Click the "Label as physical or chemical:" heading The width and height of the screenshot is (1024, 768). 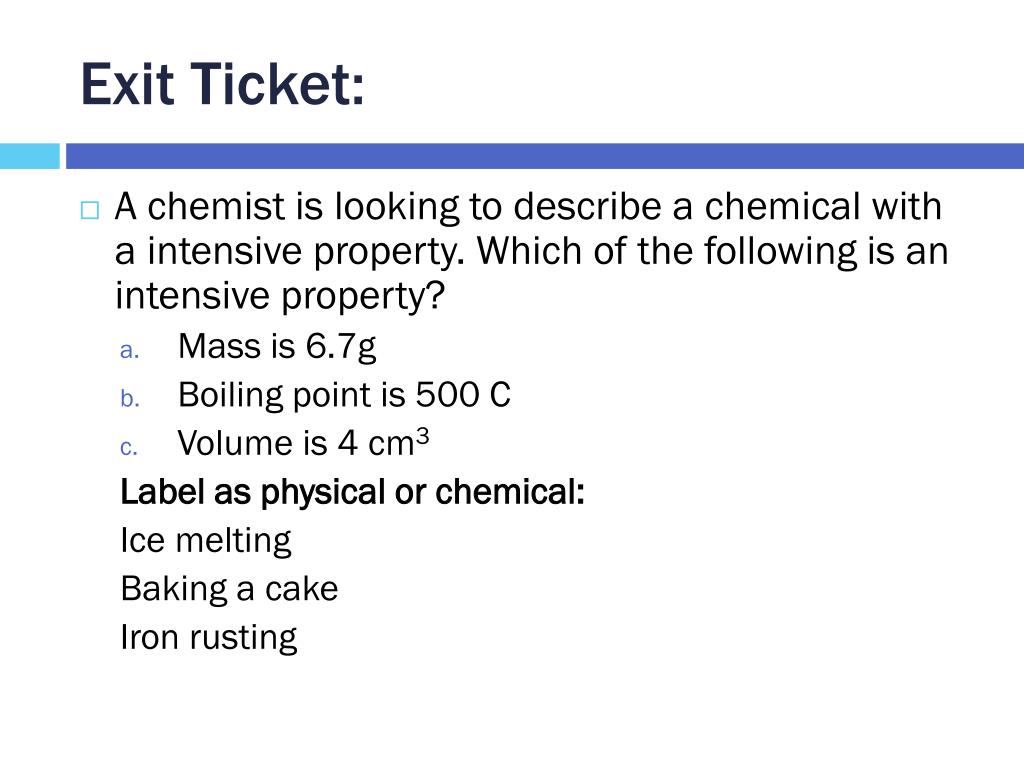coord(352,492)
